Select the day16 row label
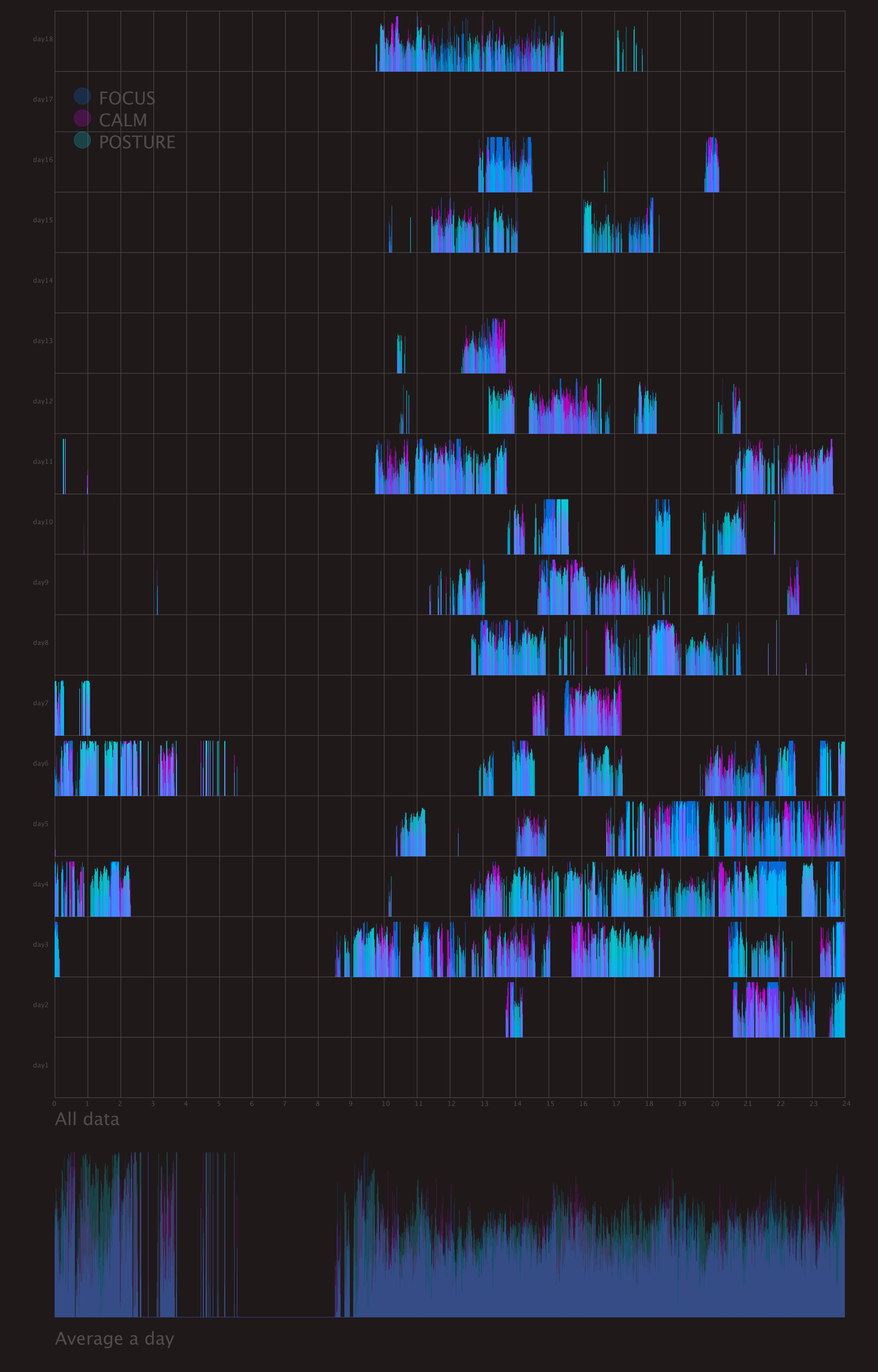Viewport: 878px width, 1372px height. (43, 160)
